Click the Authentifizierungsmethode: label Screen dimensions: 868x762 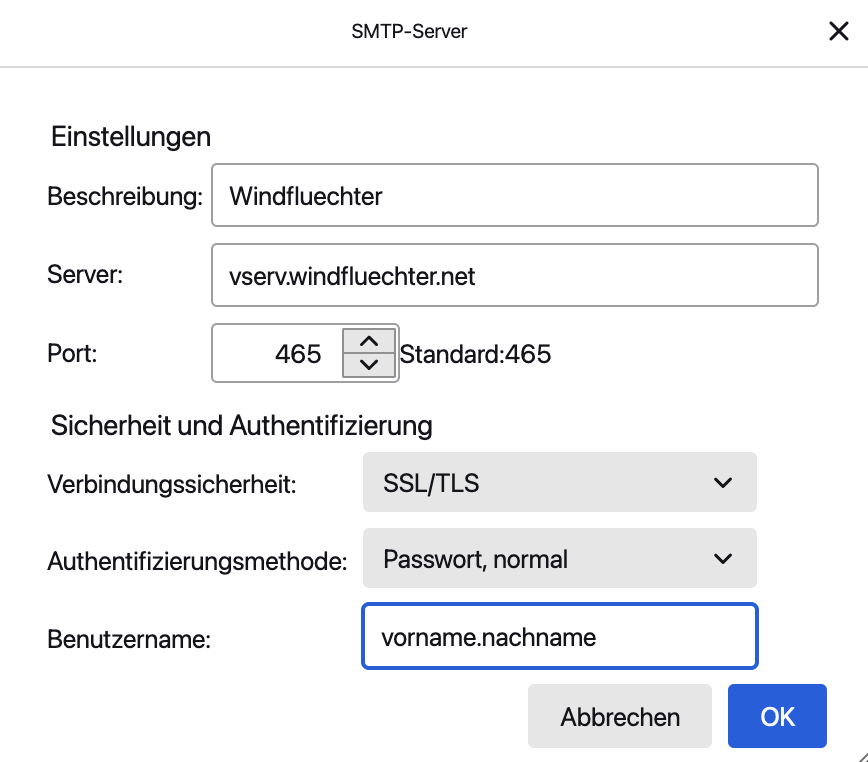pyautogui.click(x=197, y=561)
